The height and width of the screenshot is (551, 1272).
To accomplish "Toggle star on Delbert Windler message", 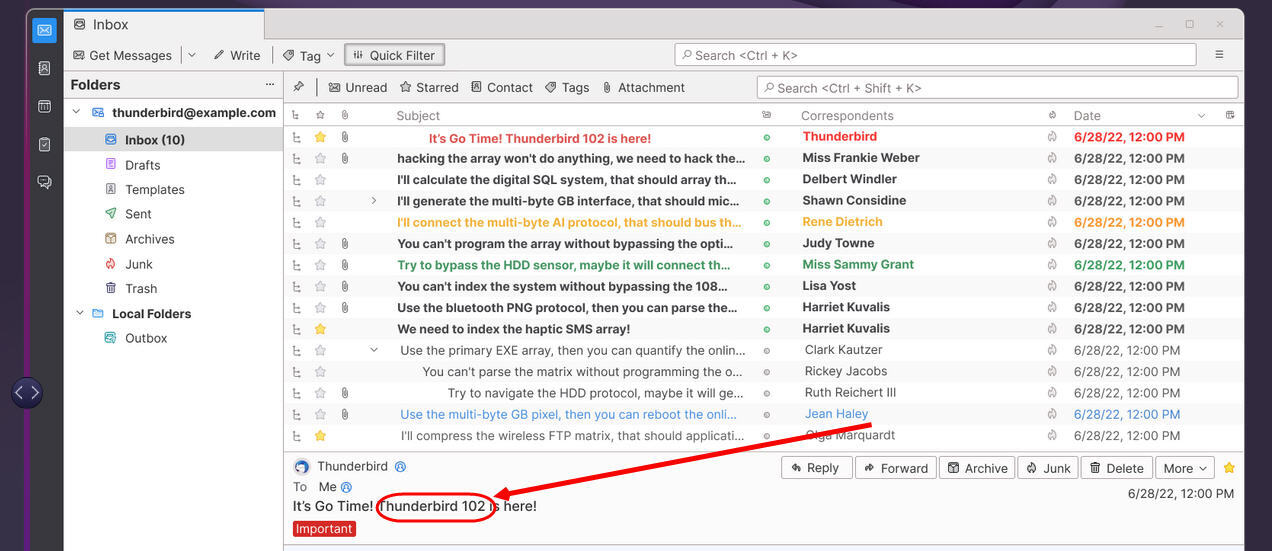I will pyautogui.click(x=320, y=180).
